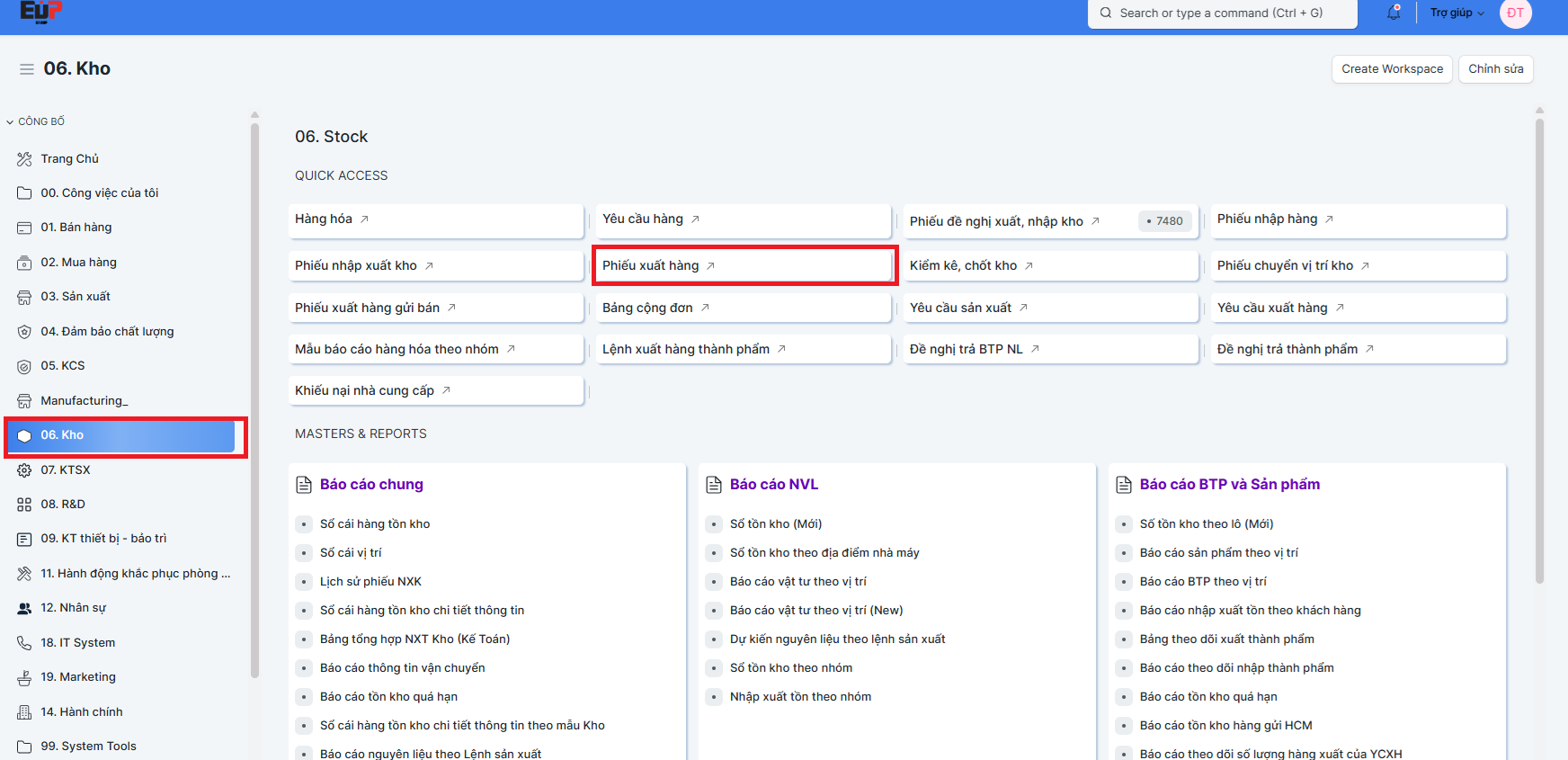
Task: Open 03. Sản xuất workspace
Action: 76,297
